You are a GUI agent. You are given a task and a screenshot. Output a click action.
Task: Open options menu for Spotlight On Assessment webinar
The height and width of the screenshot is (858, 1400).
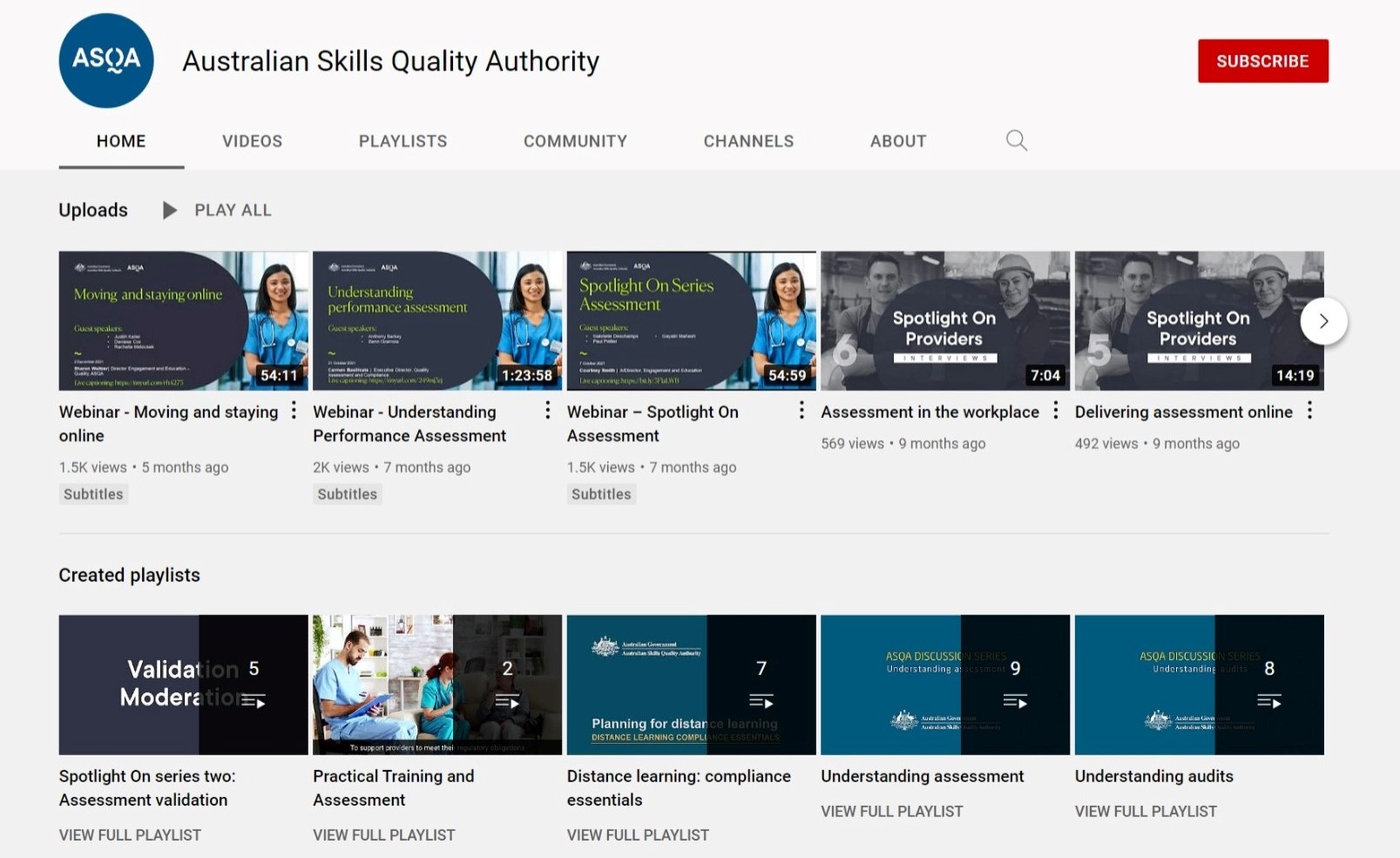click(801, 410)
